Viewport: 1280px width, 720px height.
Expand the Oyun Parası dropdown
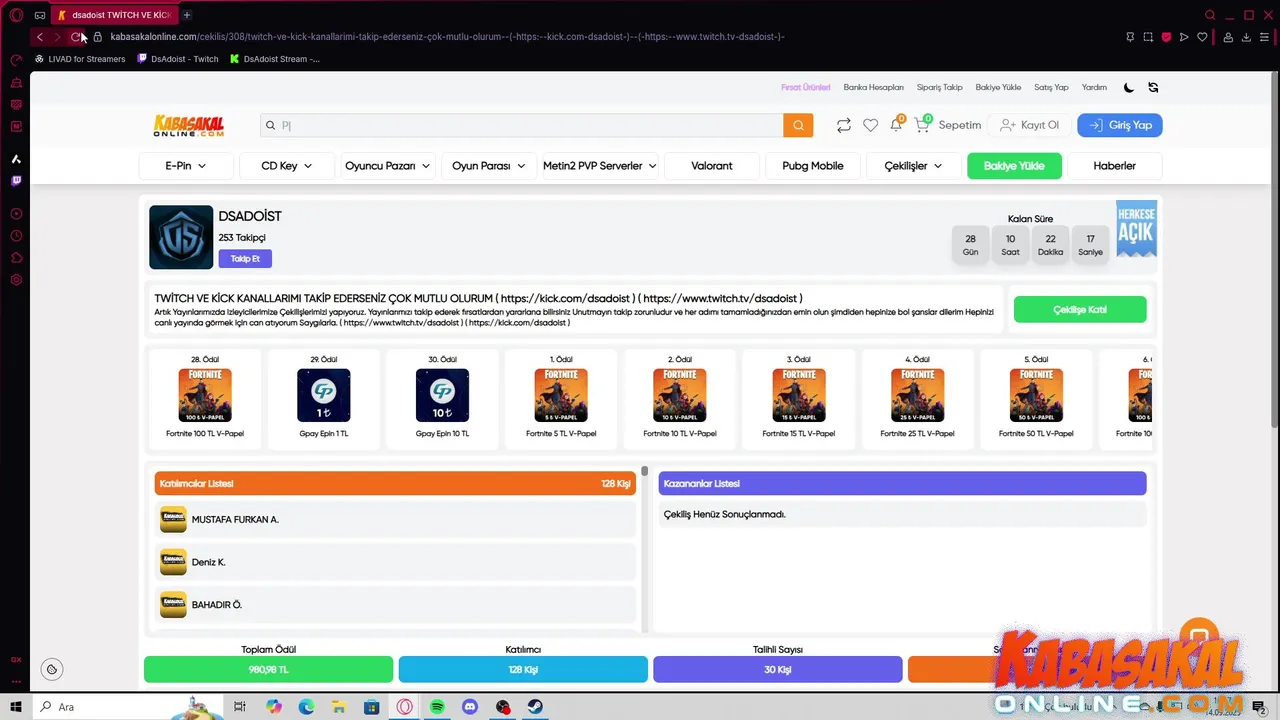click(x=488, y=166)
